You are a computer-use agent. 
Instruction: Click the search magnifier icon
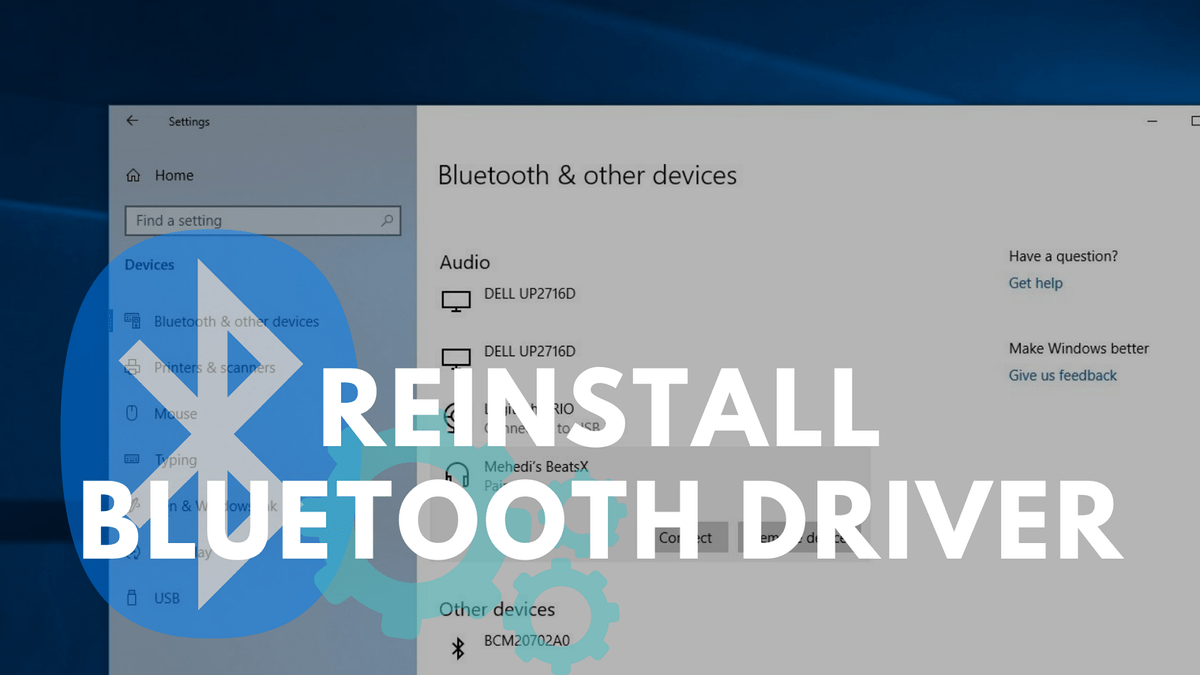pos(388,220)
